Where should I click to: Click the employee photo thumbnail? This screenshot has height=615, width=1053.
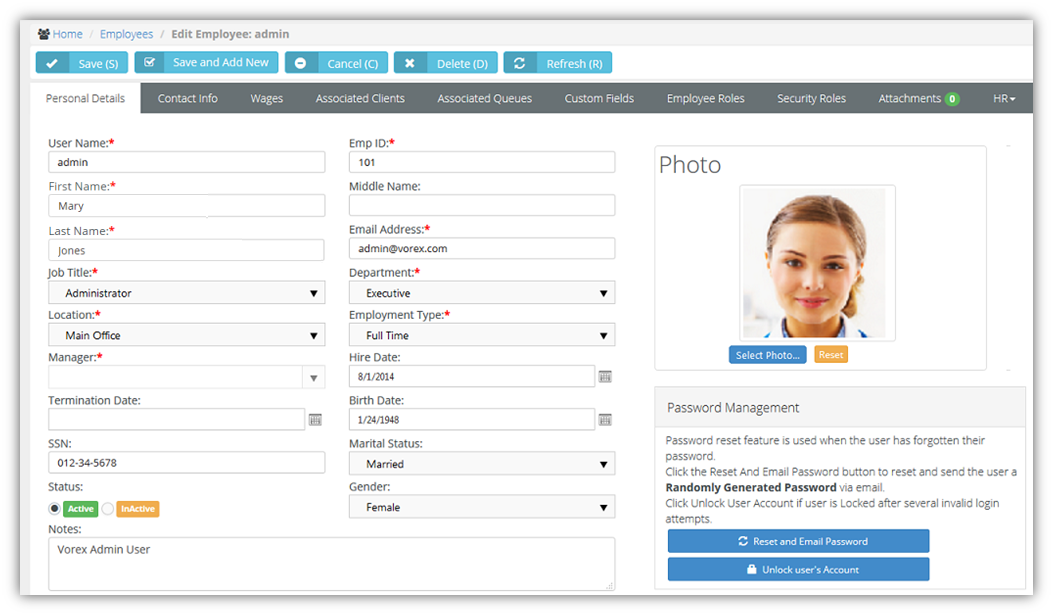[817, 263]
